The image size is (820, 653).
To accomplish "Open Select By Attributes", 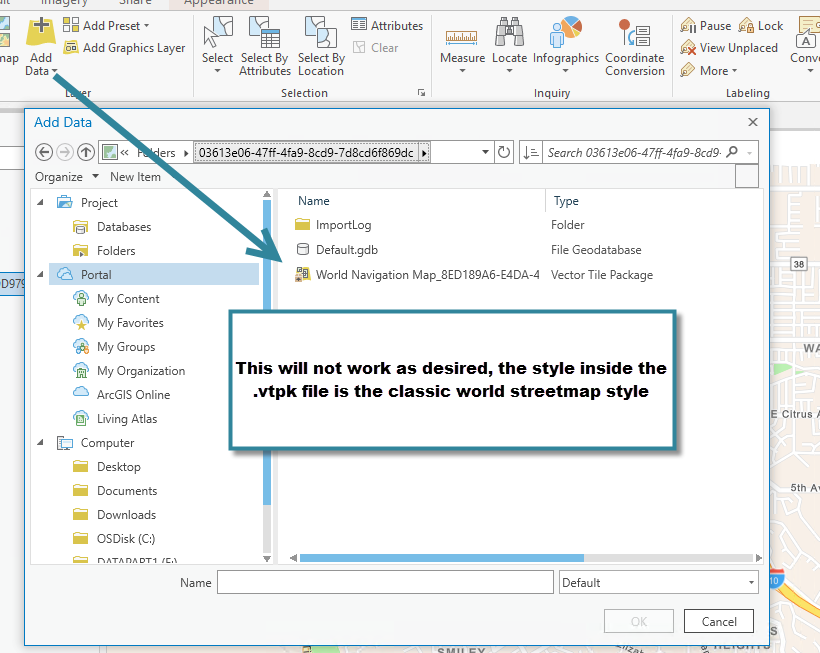I will (264, 44).
